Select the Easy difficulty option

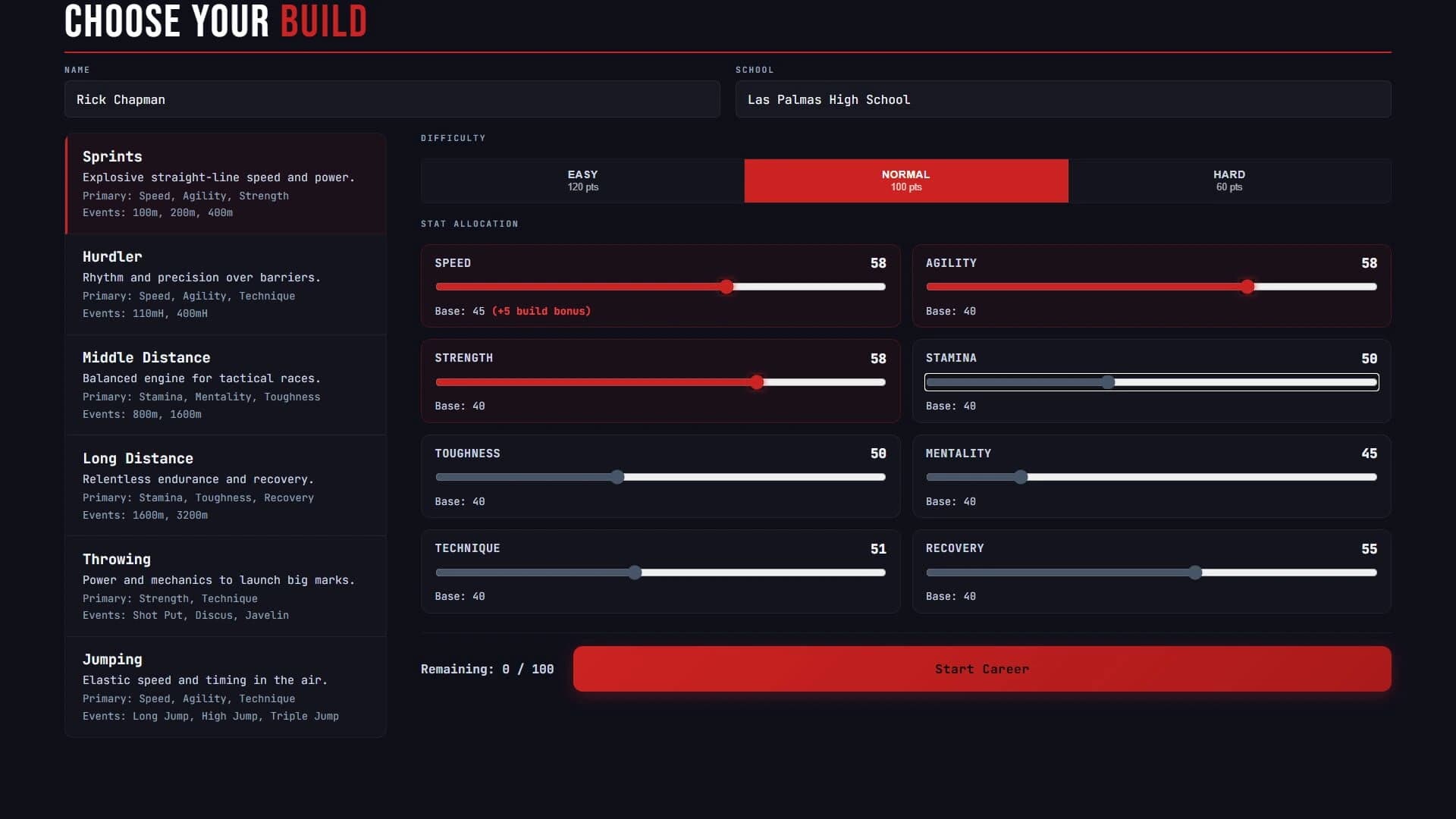tap(583, 180)
